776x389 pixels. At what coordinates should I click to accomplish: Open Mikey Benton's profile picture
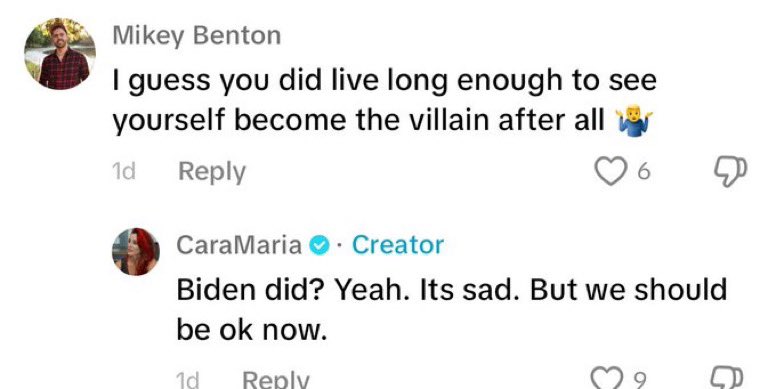[60, 54]
